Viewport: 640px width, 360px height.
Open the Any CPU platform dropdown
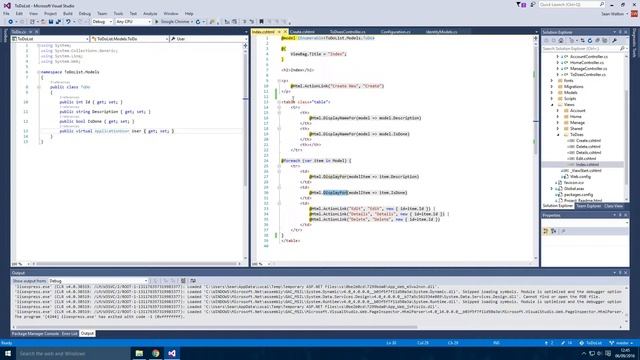click(x=133, y=22)
